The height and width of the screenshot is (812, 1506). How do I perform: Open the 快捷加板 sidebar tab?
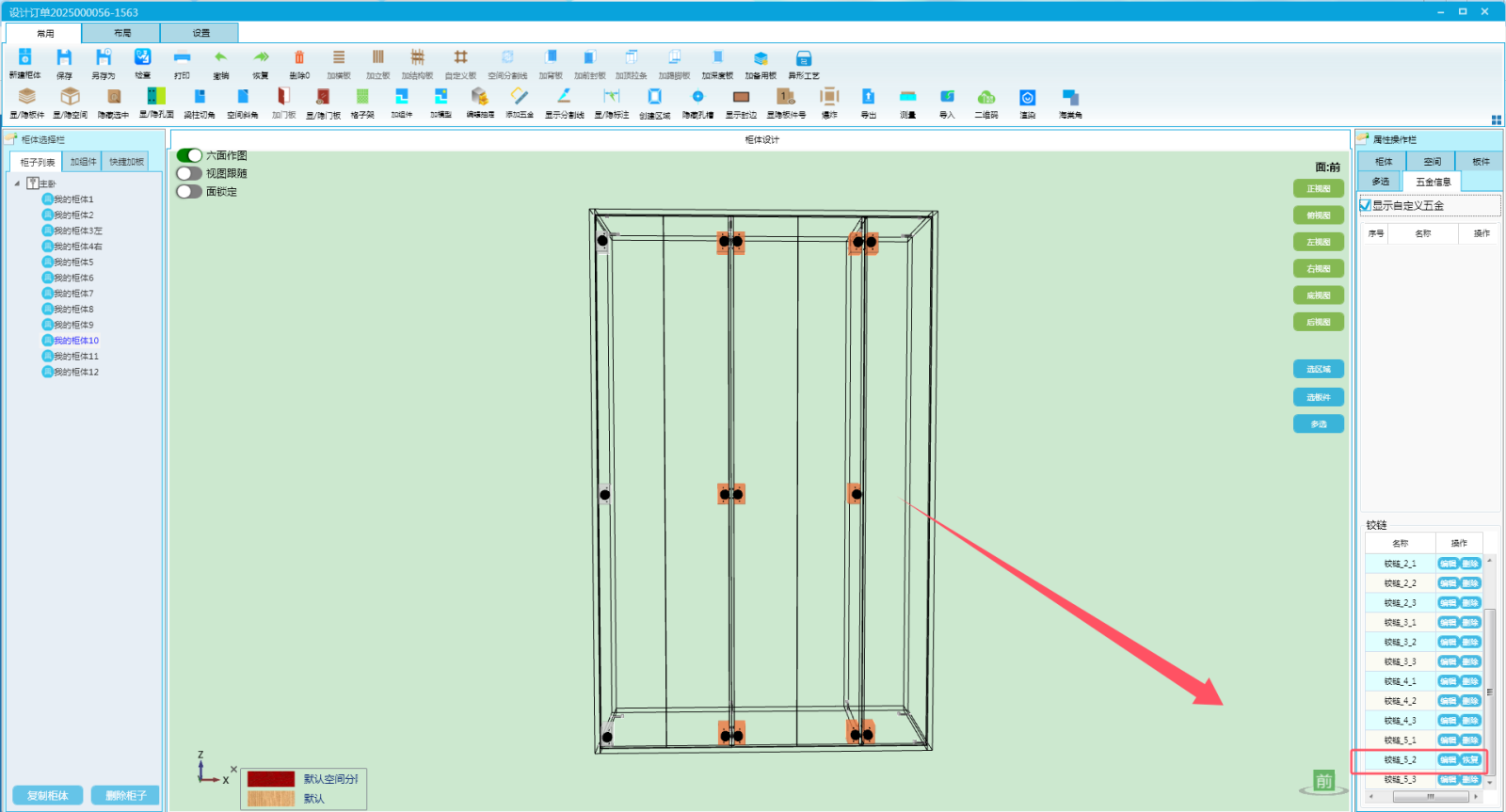point(126,162)
